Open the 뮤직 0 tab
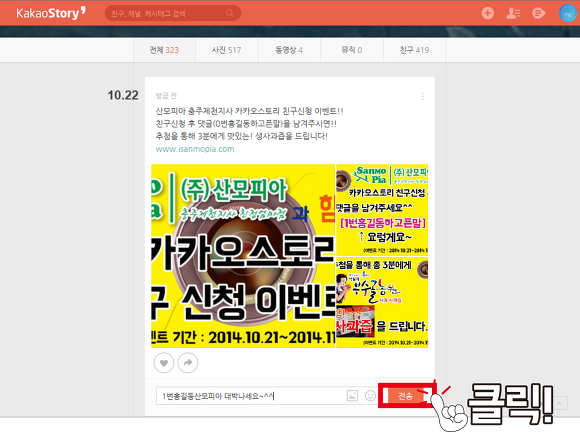The height and width of the screenshot is (432, 580). click(x=352, y=50)
